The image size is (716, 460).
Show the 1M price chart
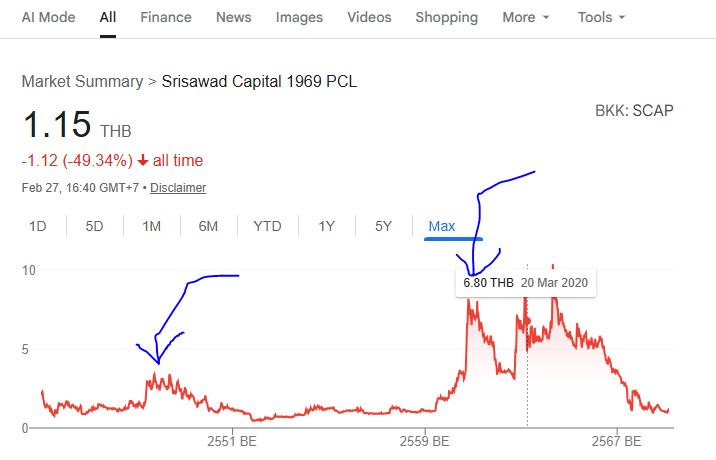tap(151, 226)
